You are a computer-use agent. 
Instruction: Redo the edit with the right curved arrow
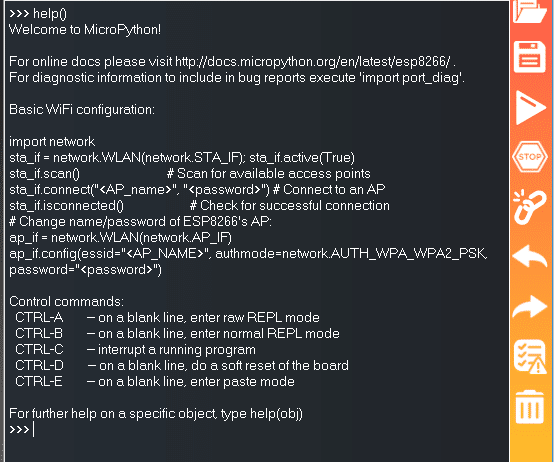coord(530,306)
